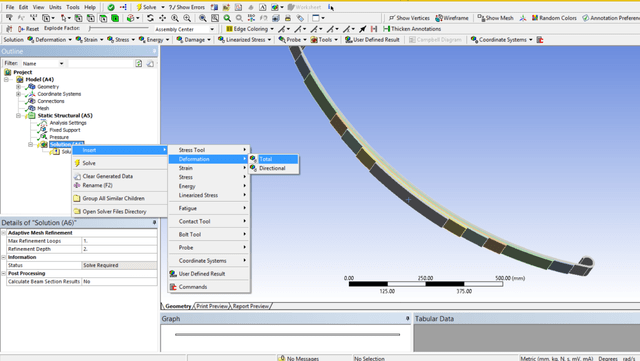Choose Directional deformation menu entry
Viewport: 640px width, 361px height.
[273, 168]
